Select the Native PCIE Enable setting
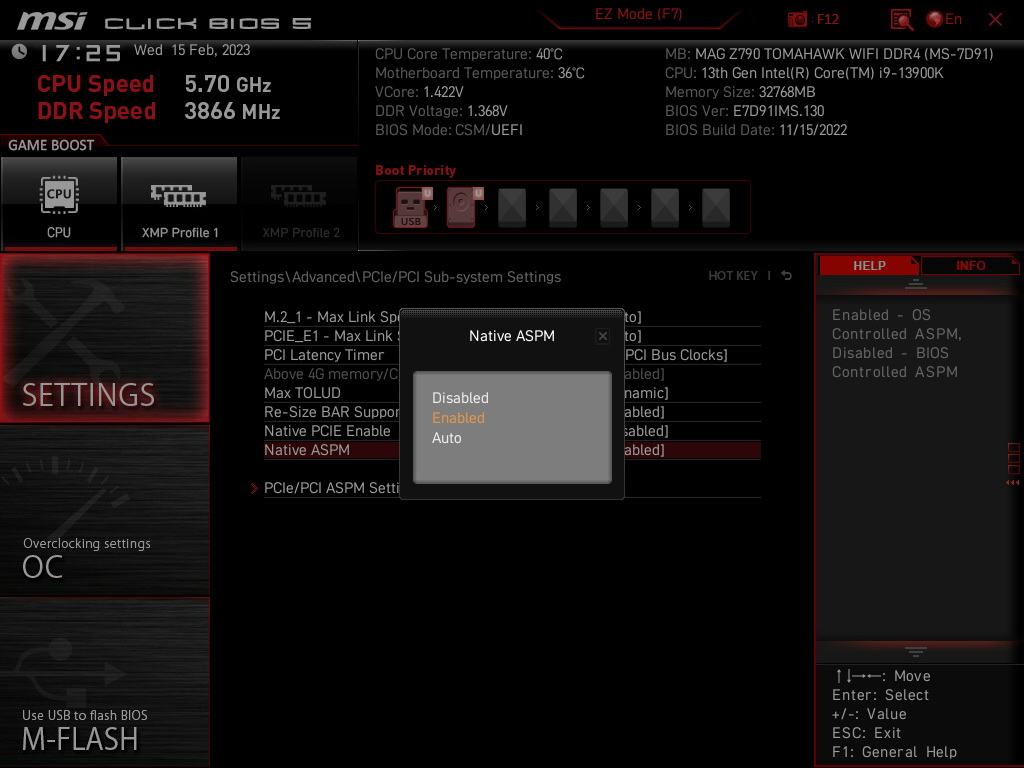This screenshot has height=768, width=1024. 512,431
